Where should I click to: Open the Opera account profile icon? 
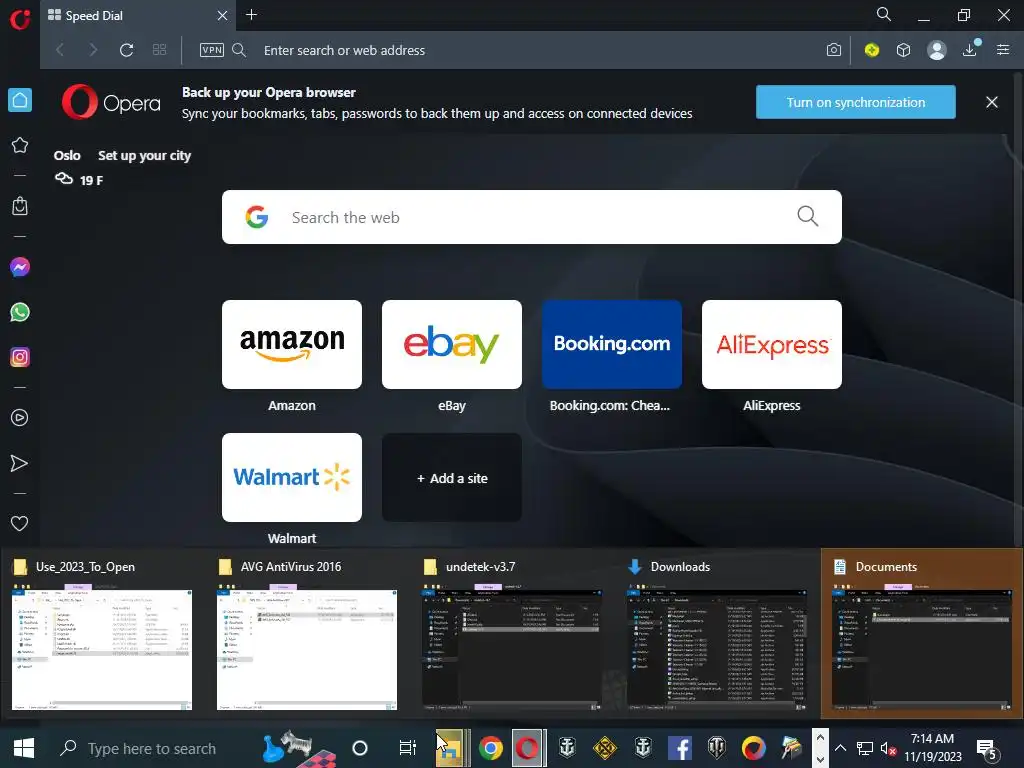point(936,50)
